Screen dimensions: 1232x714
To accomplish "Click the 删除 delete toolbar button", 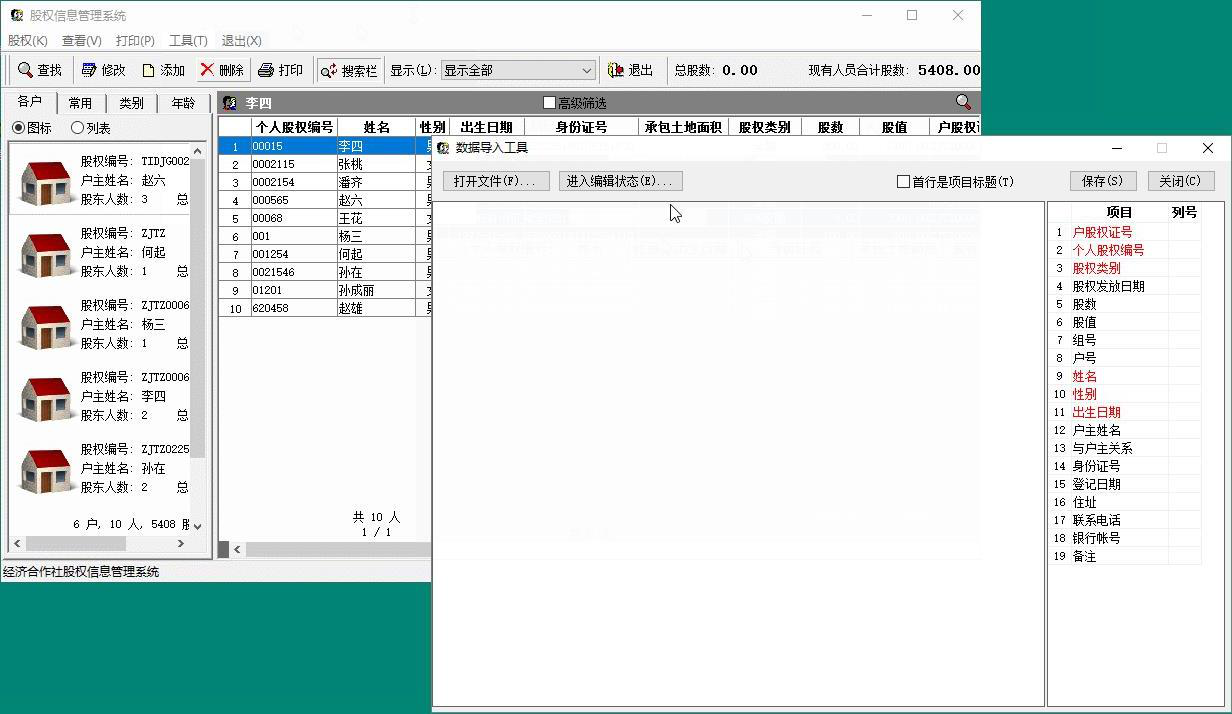I will point(222,70).
